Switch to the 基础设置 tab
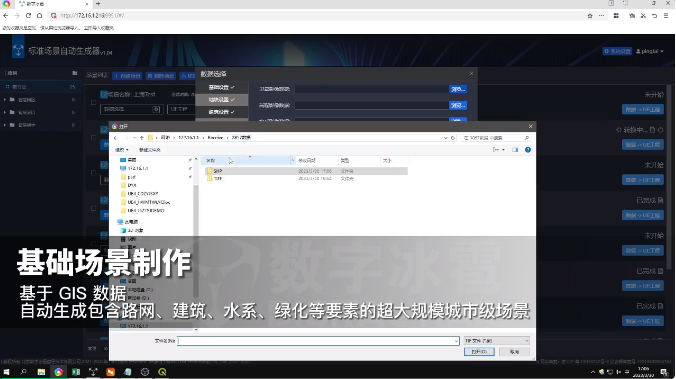The image size is (676, 379). click(222, 88)
